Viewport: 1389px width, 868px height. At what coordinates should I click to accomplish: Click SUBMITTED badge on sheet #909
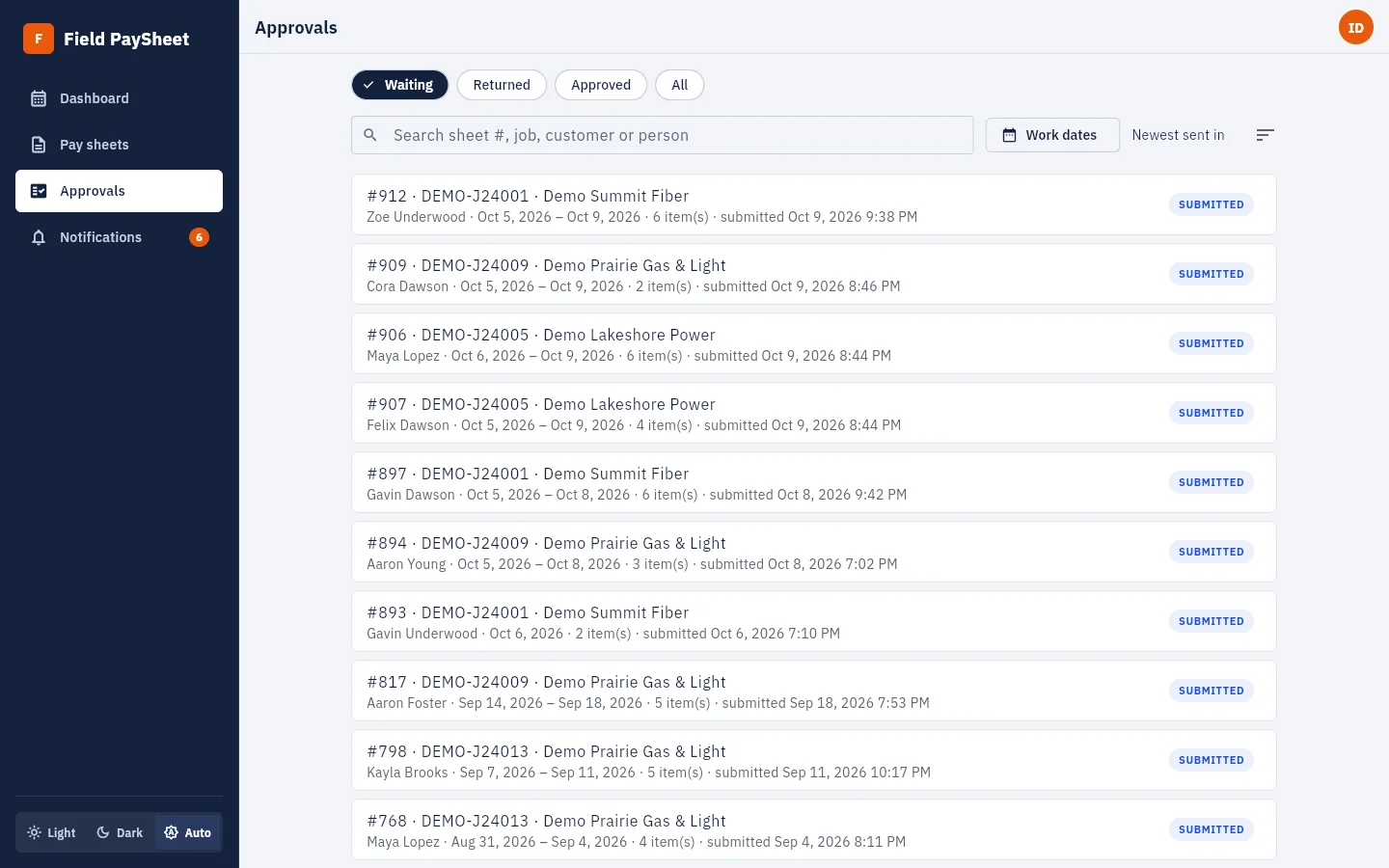pos(1211,274)
